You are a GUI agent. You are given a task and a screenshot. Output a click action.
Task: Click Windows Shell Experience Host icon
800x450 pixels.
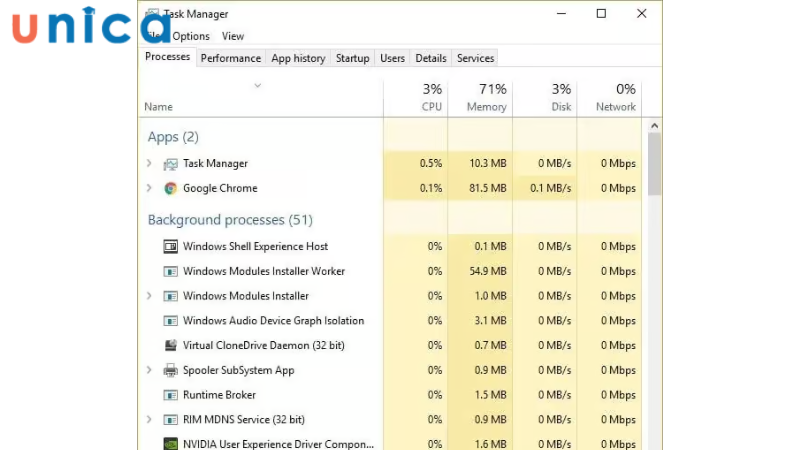170,246
